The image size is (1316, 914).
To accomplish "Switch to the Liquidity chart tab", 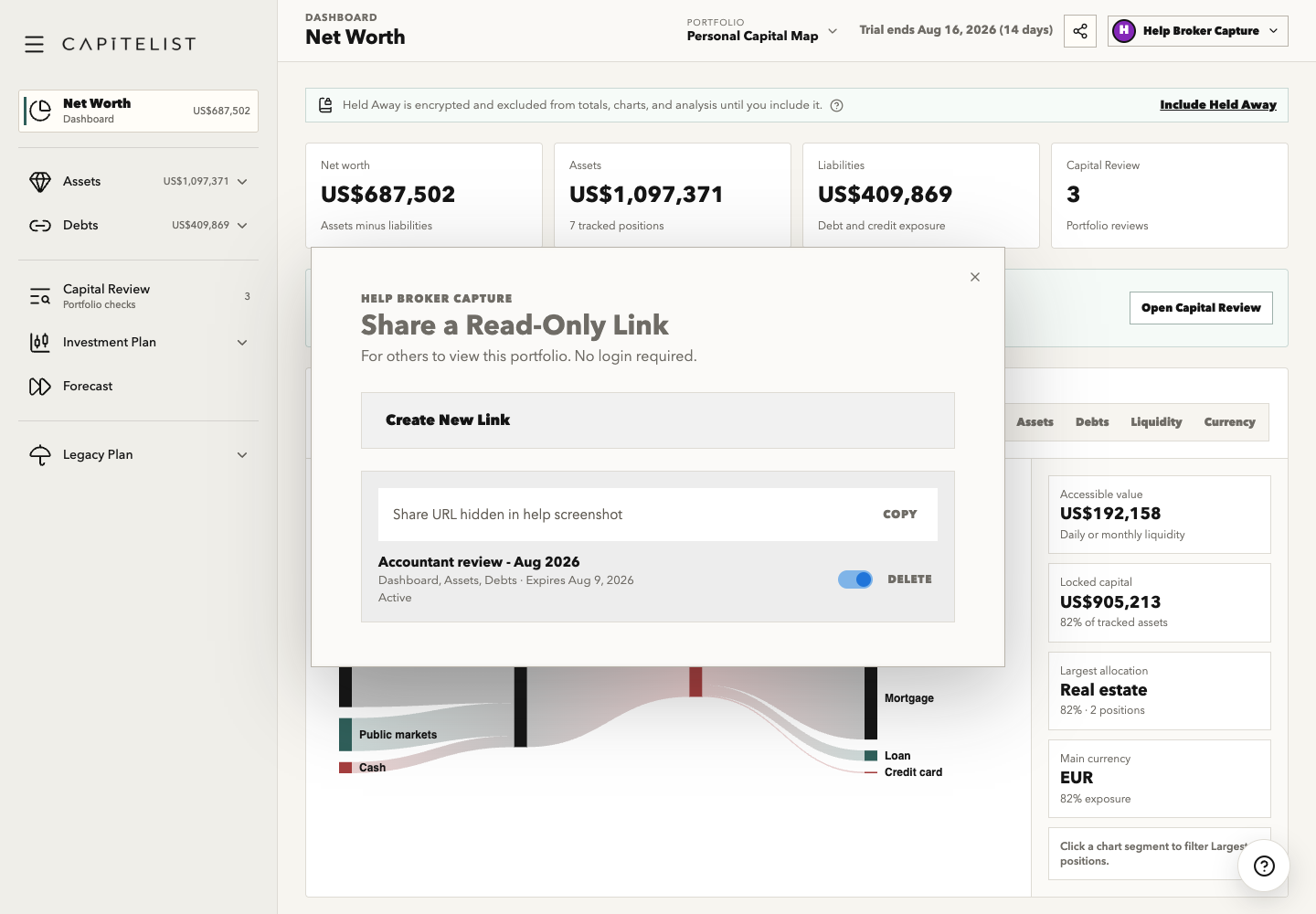I will click(x=1156, y=422).
